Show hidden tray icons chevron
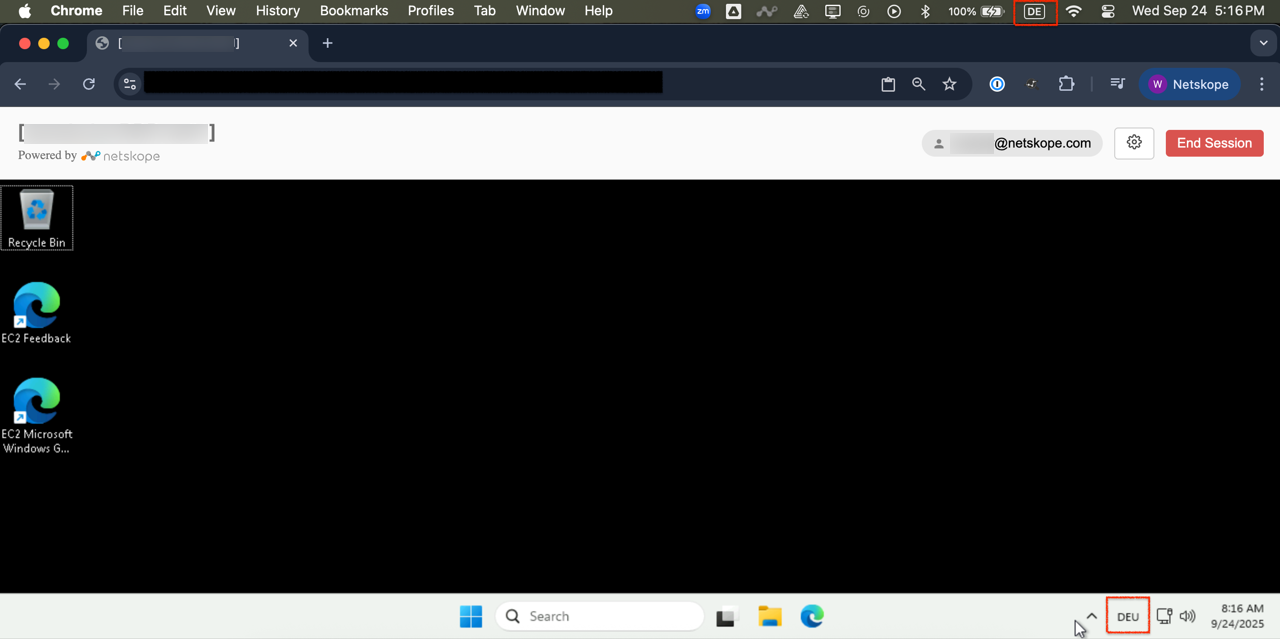The height and width of the screenshot is (639, 1280). (x=1092, y=616)
